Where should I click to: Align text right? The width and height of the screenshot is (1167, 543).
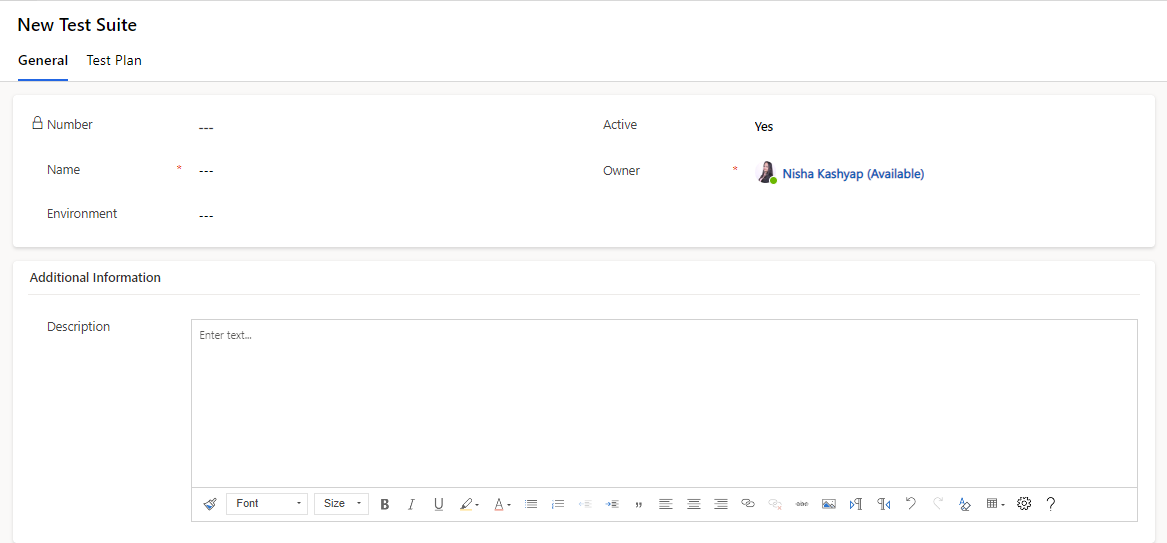coord(720,504)
